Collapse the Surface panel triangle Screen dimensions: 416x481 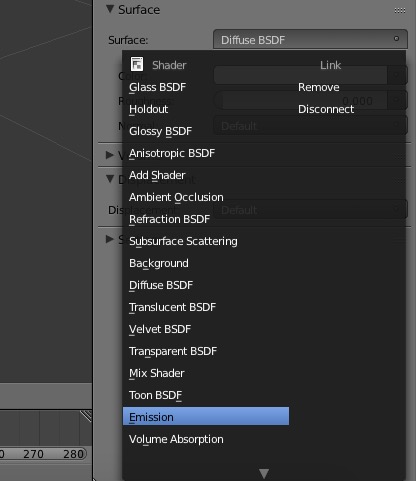coord(110,9)
